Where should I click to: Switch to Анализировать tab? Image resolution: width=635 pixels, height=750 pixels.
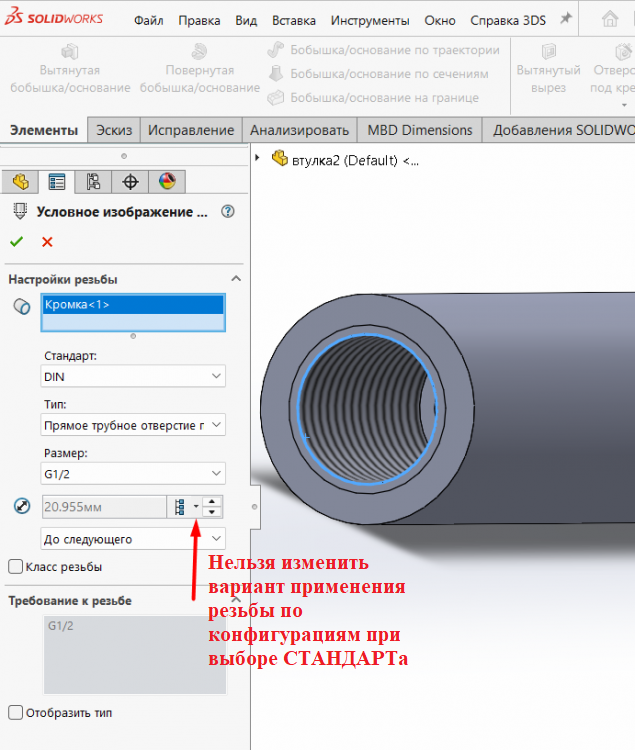point(299,130)
